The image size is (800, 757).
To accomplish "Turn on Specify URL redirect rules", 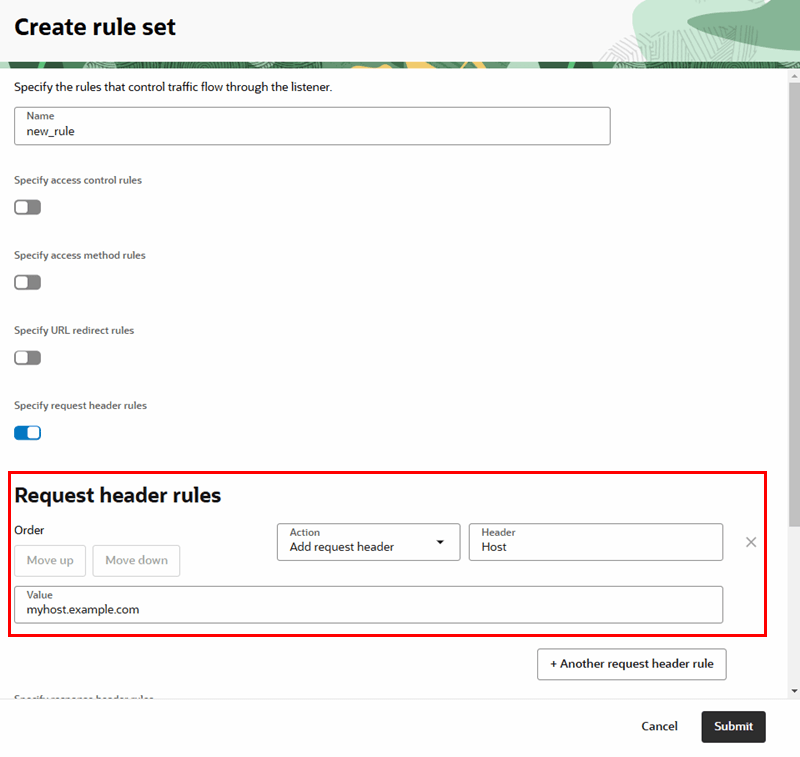I will 27,357.
